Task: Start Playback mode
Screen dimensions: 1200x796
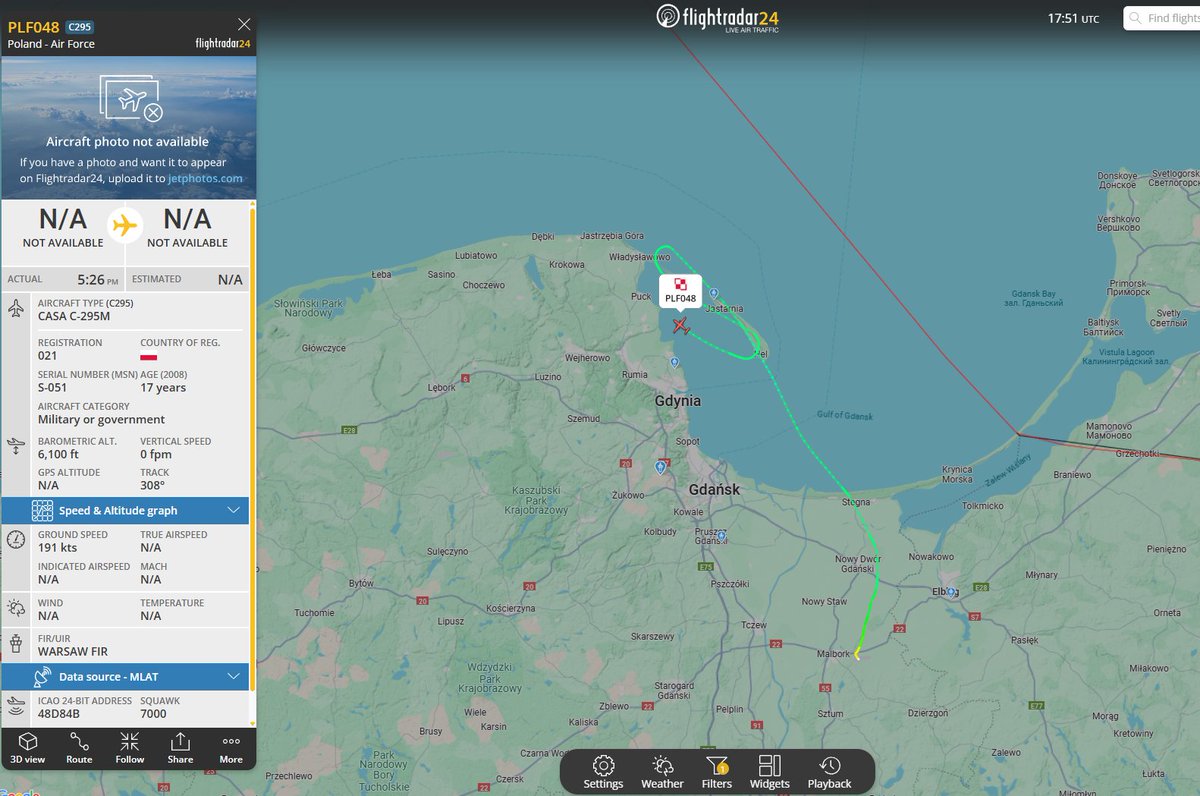Action: [x=829, y=772]
